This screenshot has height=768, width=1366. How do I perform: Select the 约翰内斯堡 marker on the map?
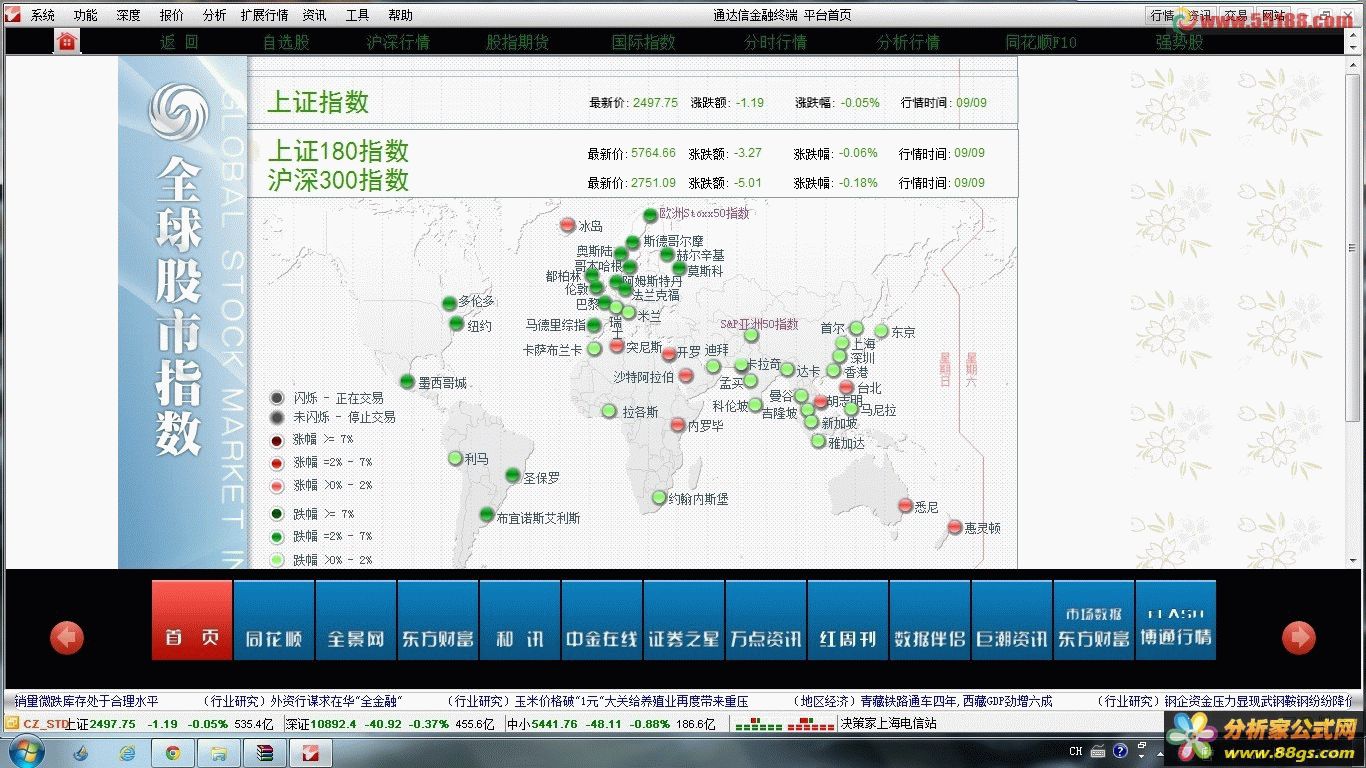(x=658, y=497)
